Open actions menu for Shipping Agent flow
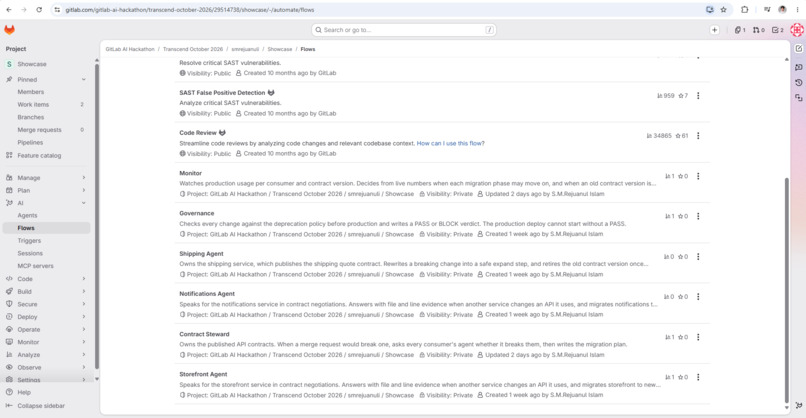 pyautogui.click(x=698, y=257)
